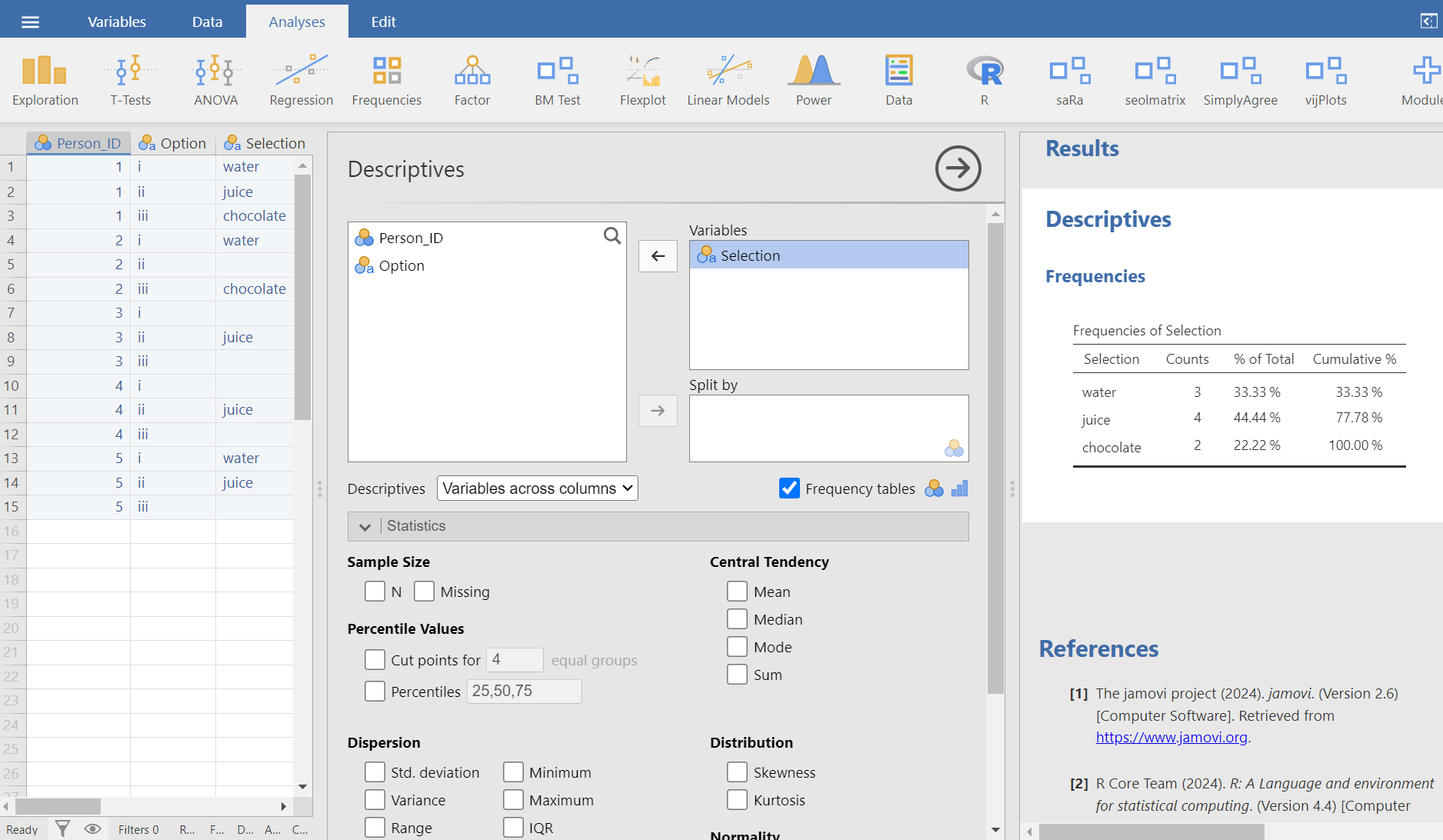1443x840 pixels.
Task: Open the Flexplot module
Action: (x=643, y=80)
